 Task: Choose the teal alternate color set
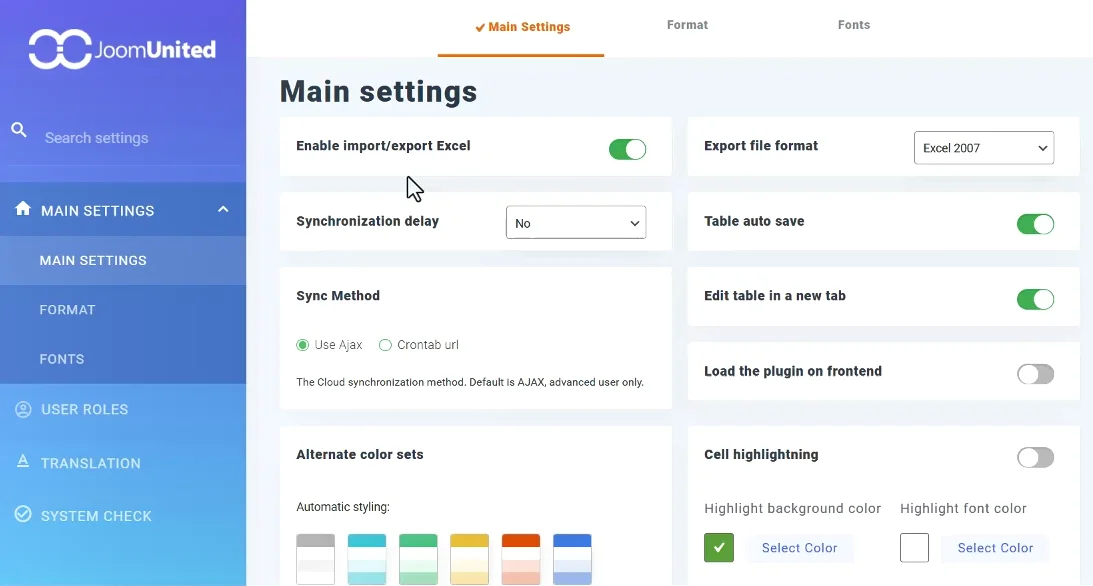(x=367, y=559)
